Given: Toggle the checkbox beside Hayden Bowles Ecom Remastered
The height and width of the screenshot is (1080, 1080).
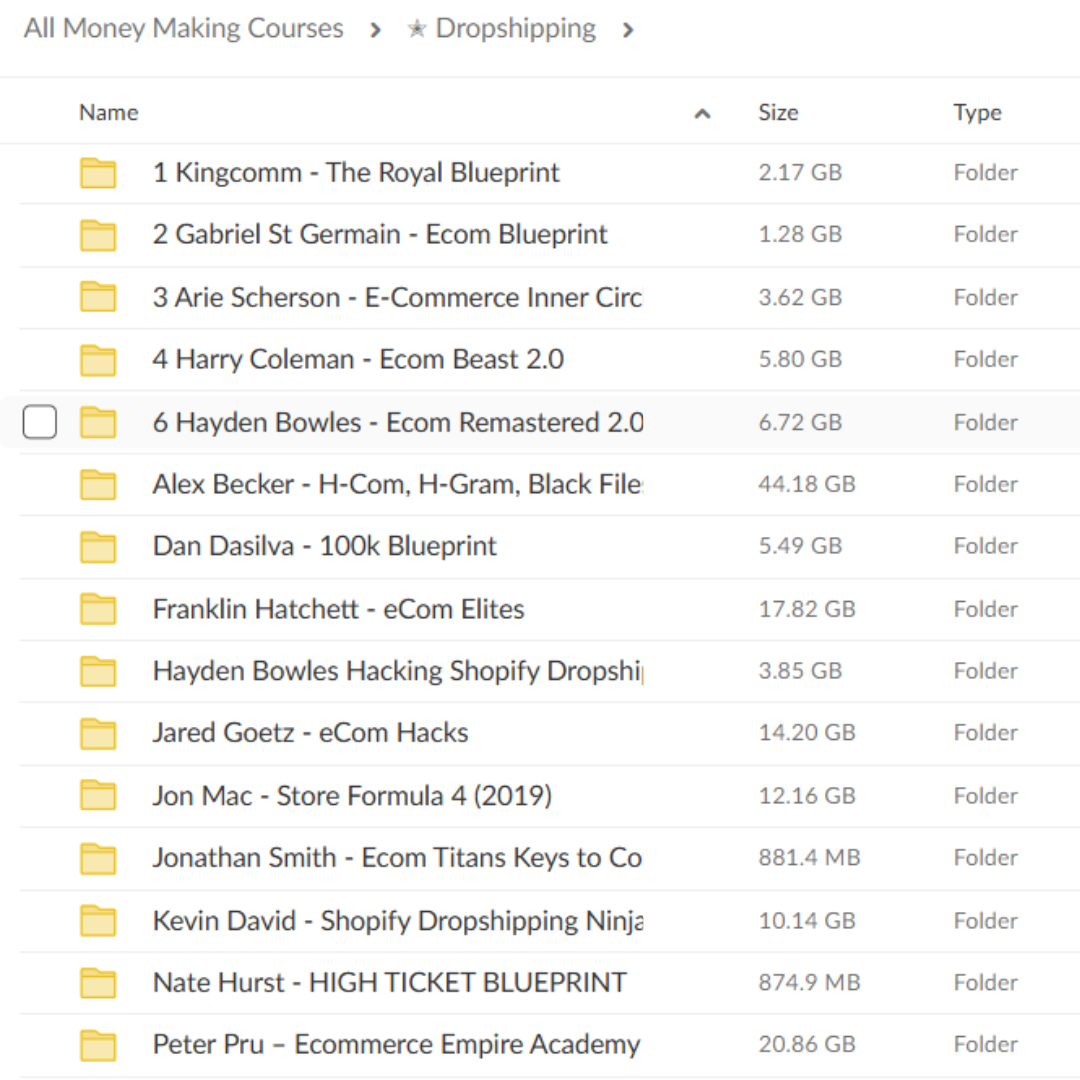Looking at the screenshot, I should coord(40,422).
